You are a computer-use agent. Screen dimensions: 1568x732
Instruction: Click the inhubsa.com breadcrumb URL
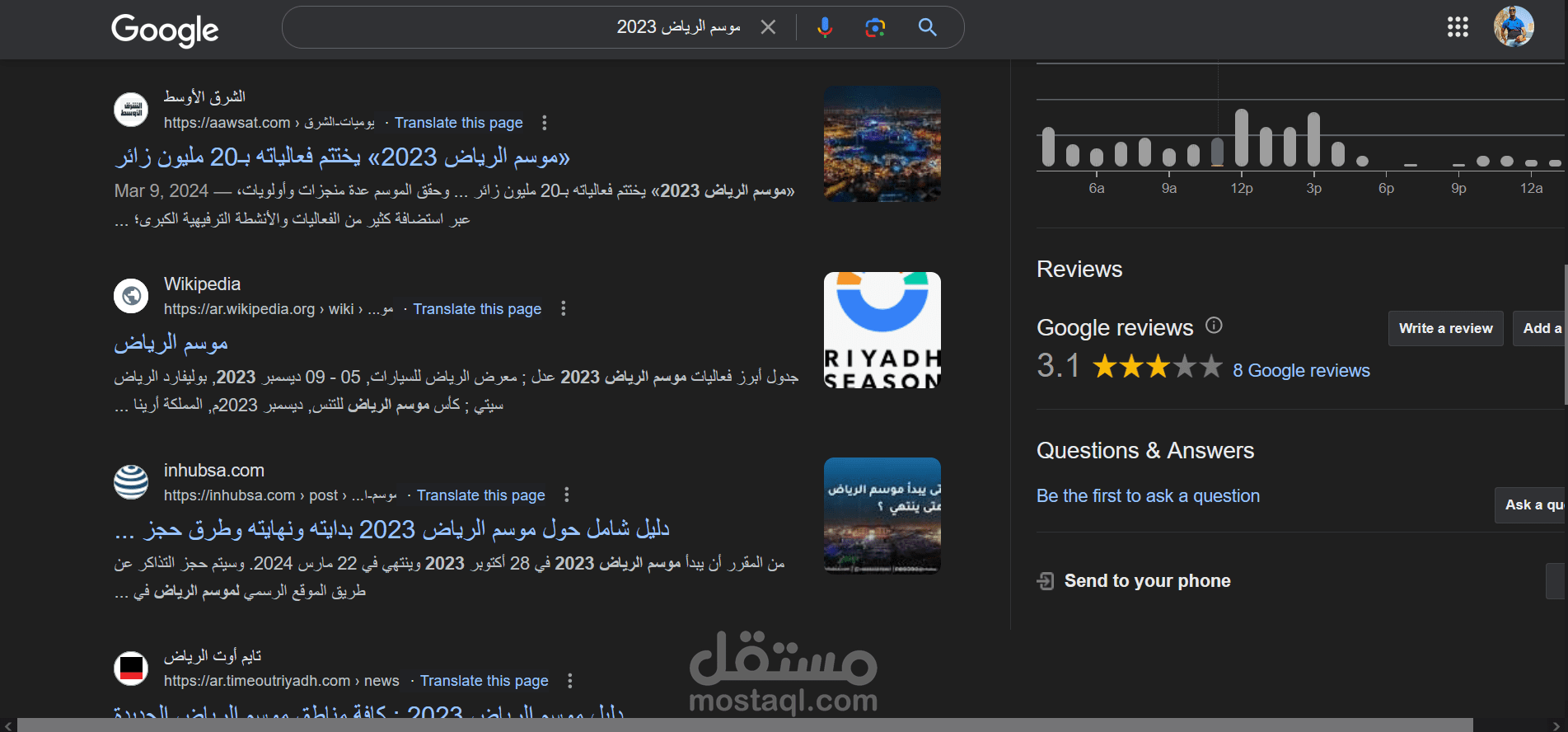point(280,495)
